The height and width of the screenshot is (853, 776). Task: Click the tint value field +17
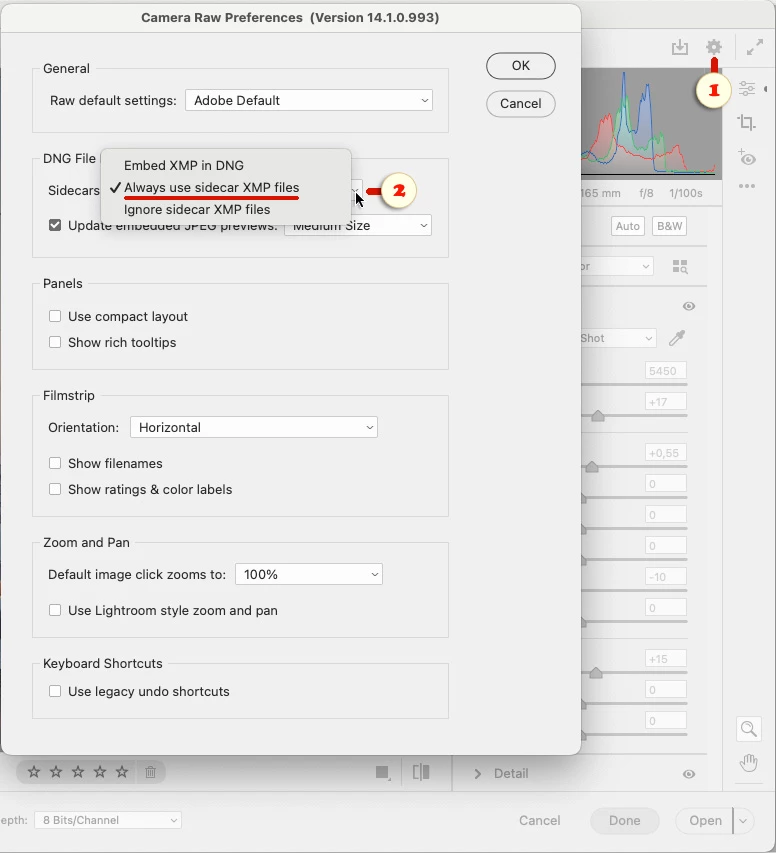pyautogui.click(x=666, y=401)
